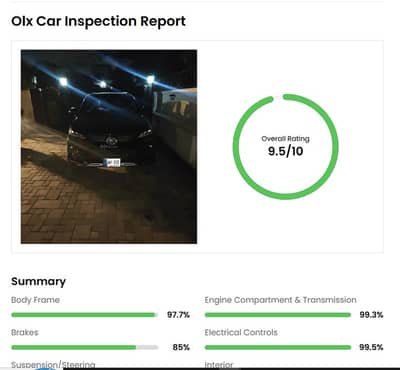Select the Electrical Controls label

241,332
